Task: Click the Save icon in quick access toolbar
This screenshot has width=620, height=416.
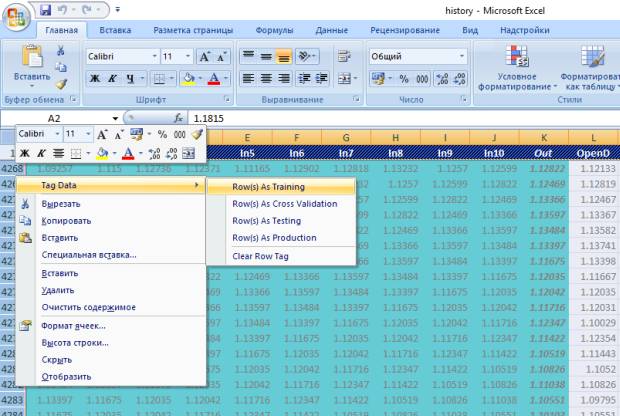Action: click(46, 10)
